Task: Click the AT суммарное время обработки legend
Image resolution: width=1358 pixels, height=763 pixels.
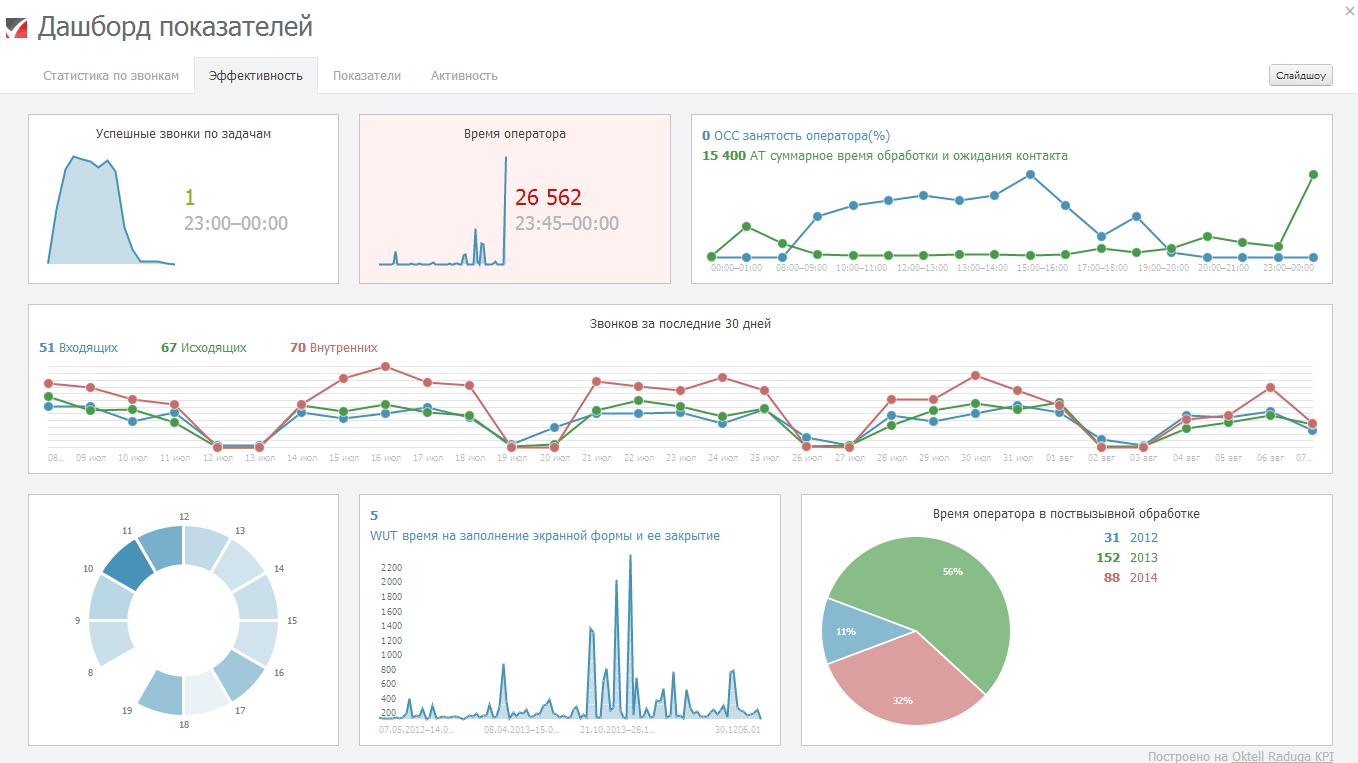Action: coord(885,156)
